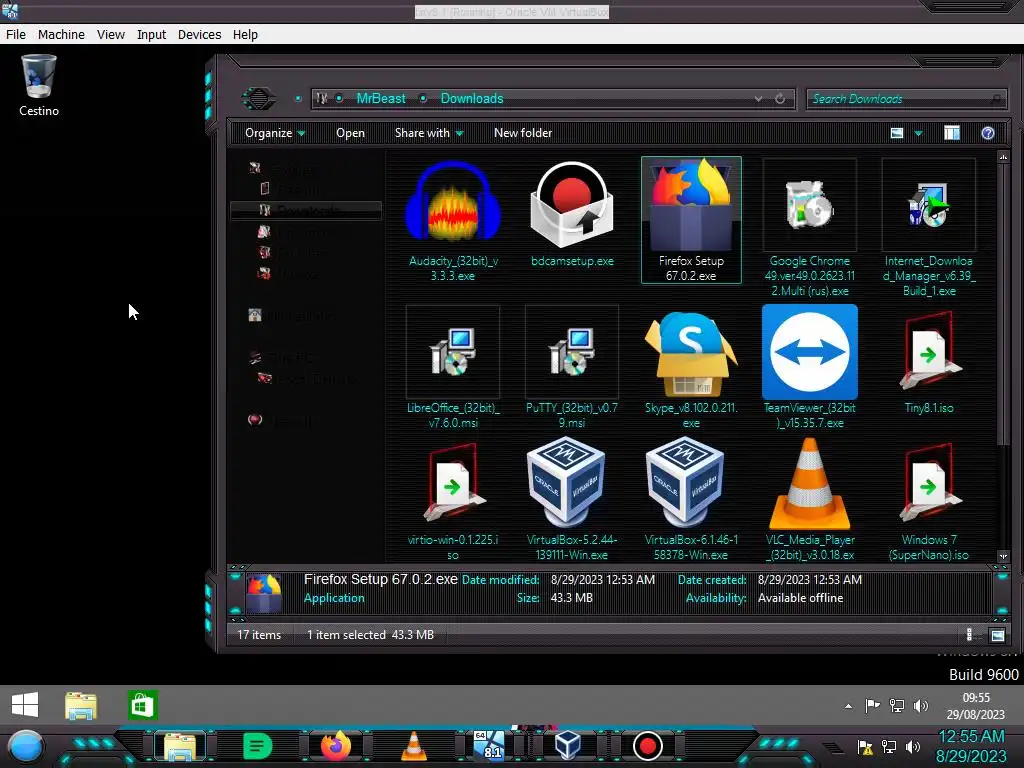
Task: Open the VirtualBox cube icon on host taskbar
Action: coord(568,745)
